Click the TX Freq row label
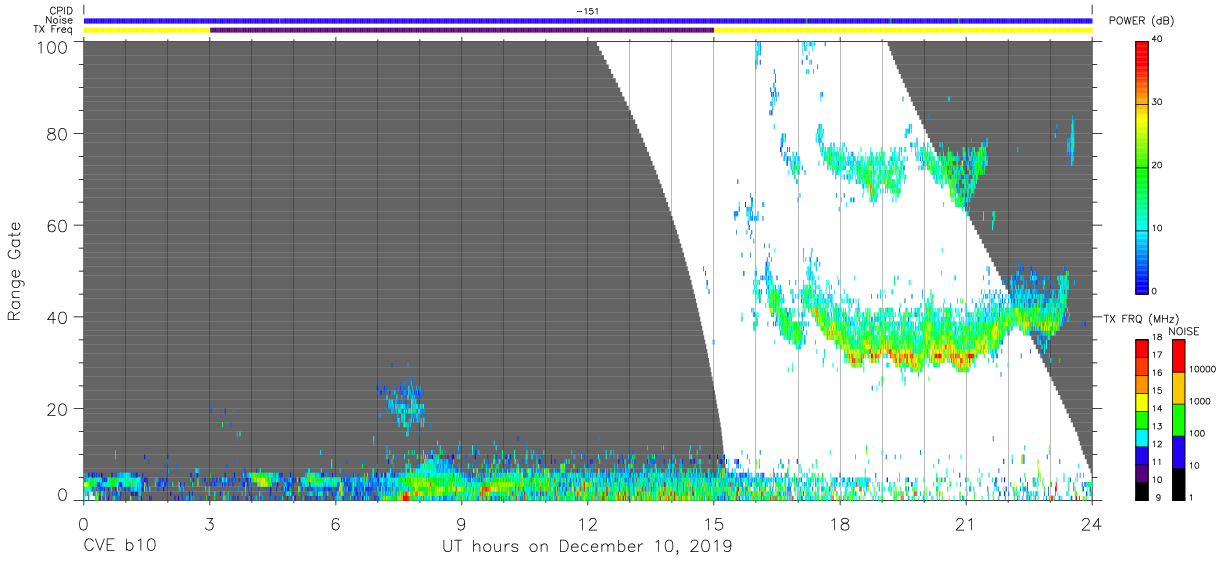 pyautogui.click(x=53, y=30)
